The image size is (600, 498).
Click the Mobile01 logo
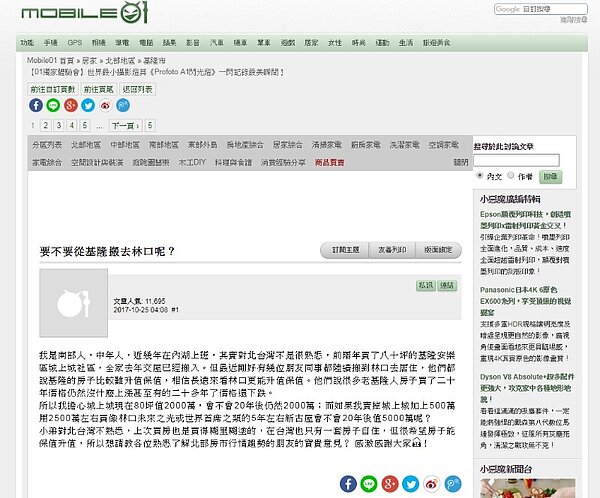pos(85,13)
